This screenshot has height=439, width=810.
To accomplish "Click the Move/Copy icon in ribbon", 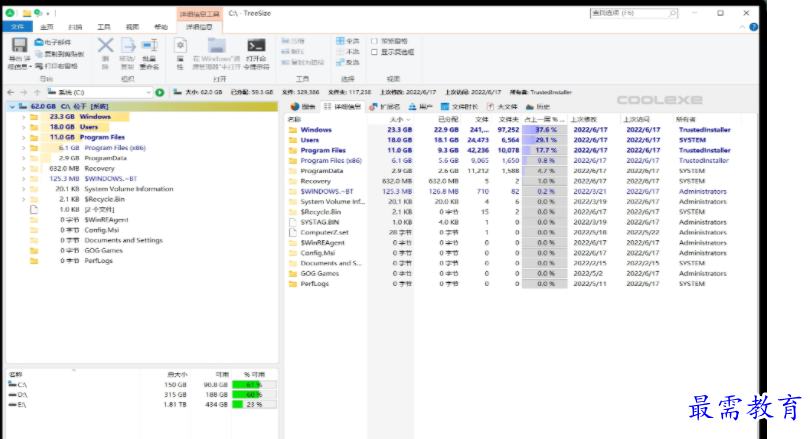I will pos(127,46).
